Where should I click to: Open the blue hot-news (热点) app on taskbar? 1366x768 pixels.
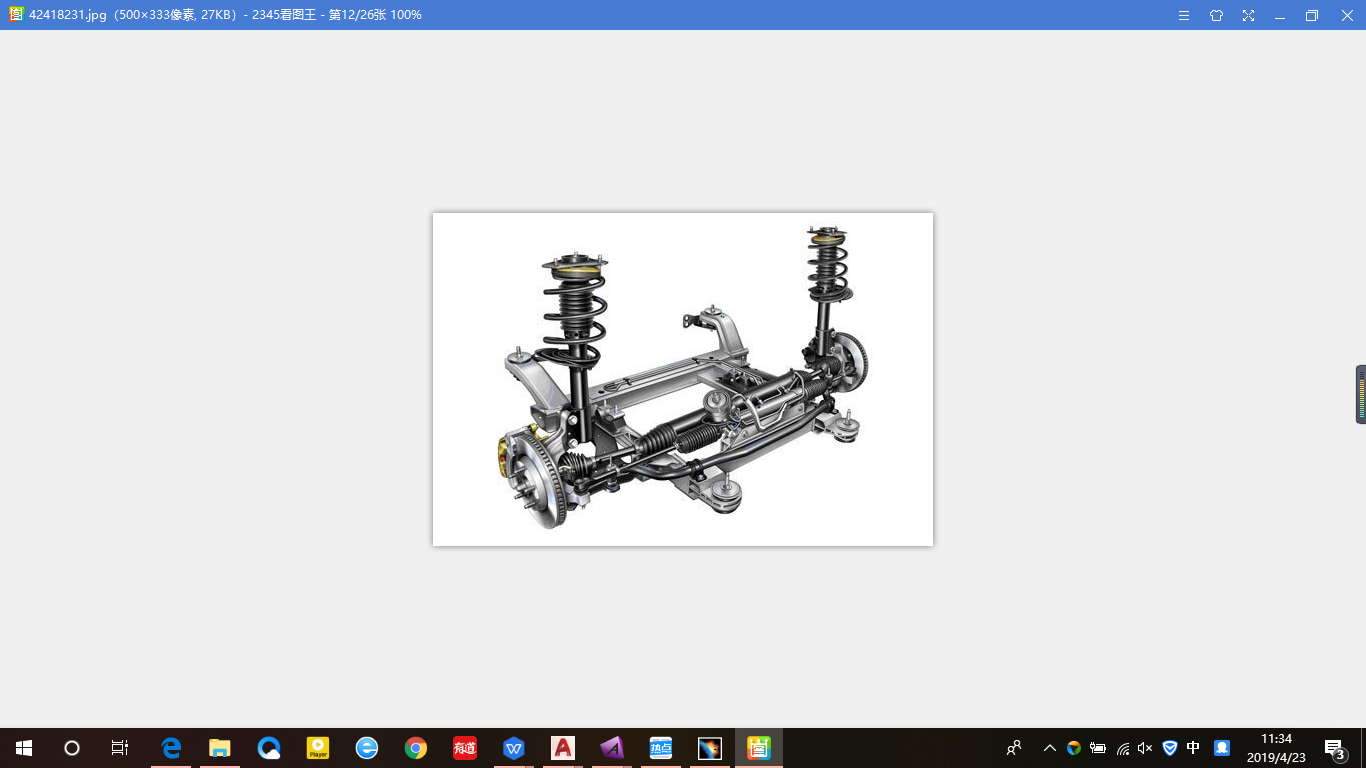click(661, 748)
